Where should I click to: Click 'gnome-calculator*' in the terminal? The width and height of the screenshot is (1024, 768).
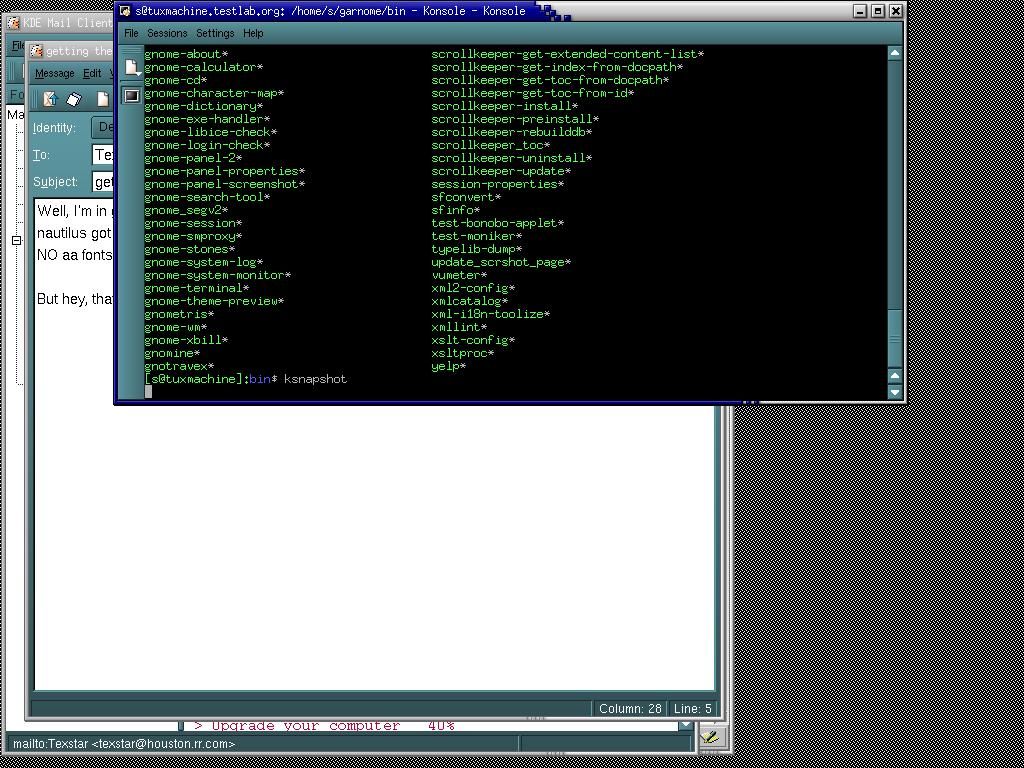(204, 67)
